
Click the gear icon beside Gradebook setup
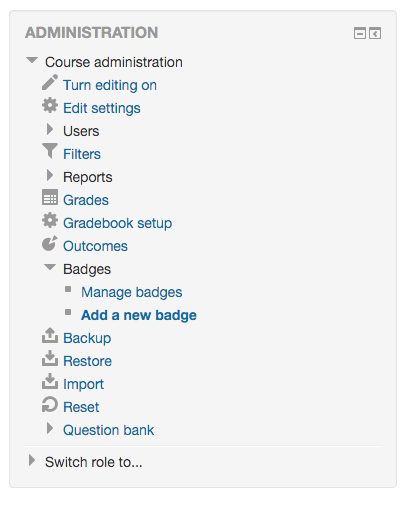coord(50,220)
